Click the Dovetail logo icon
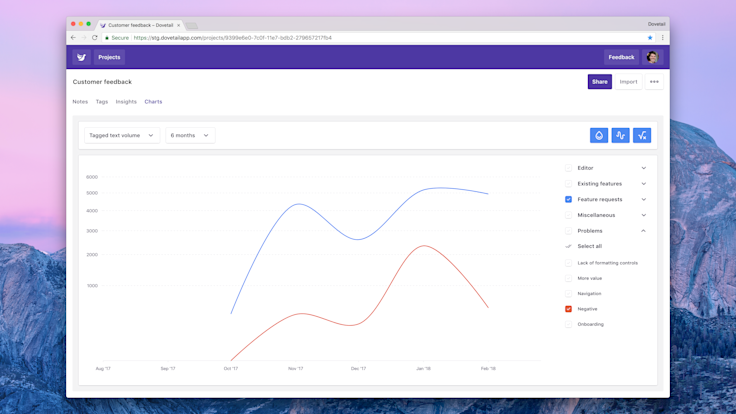This screenshot has width=736, height=414. coord(82,57)
